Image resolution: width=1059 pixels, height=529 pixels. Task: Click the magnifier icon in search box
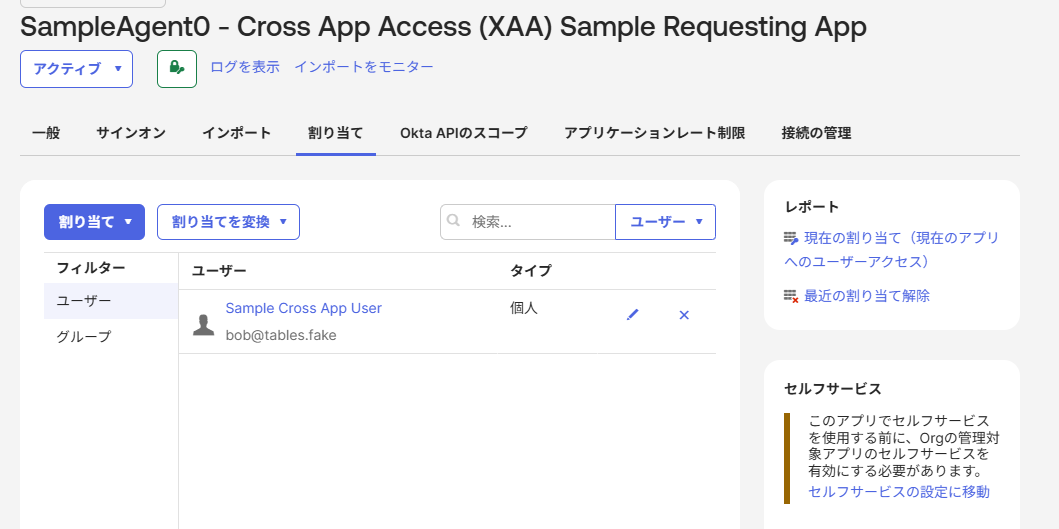click(454, 221)
